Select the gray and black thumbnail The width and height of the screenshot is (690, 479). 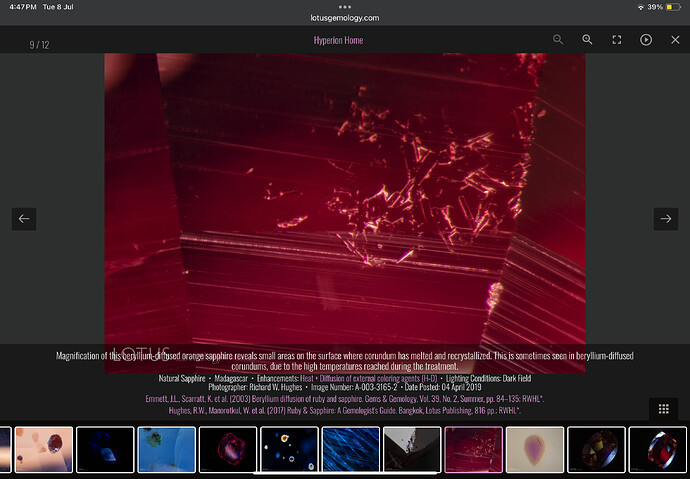pyautogui.click(x=412, y=450)
